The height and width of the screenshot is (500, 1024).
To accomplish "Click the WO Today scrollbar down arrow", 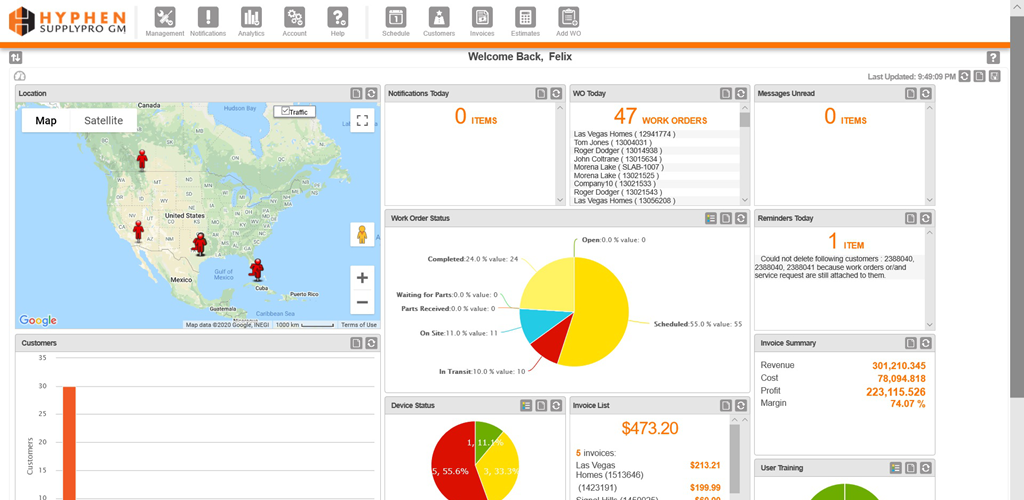I will [x=744, y=200].
